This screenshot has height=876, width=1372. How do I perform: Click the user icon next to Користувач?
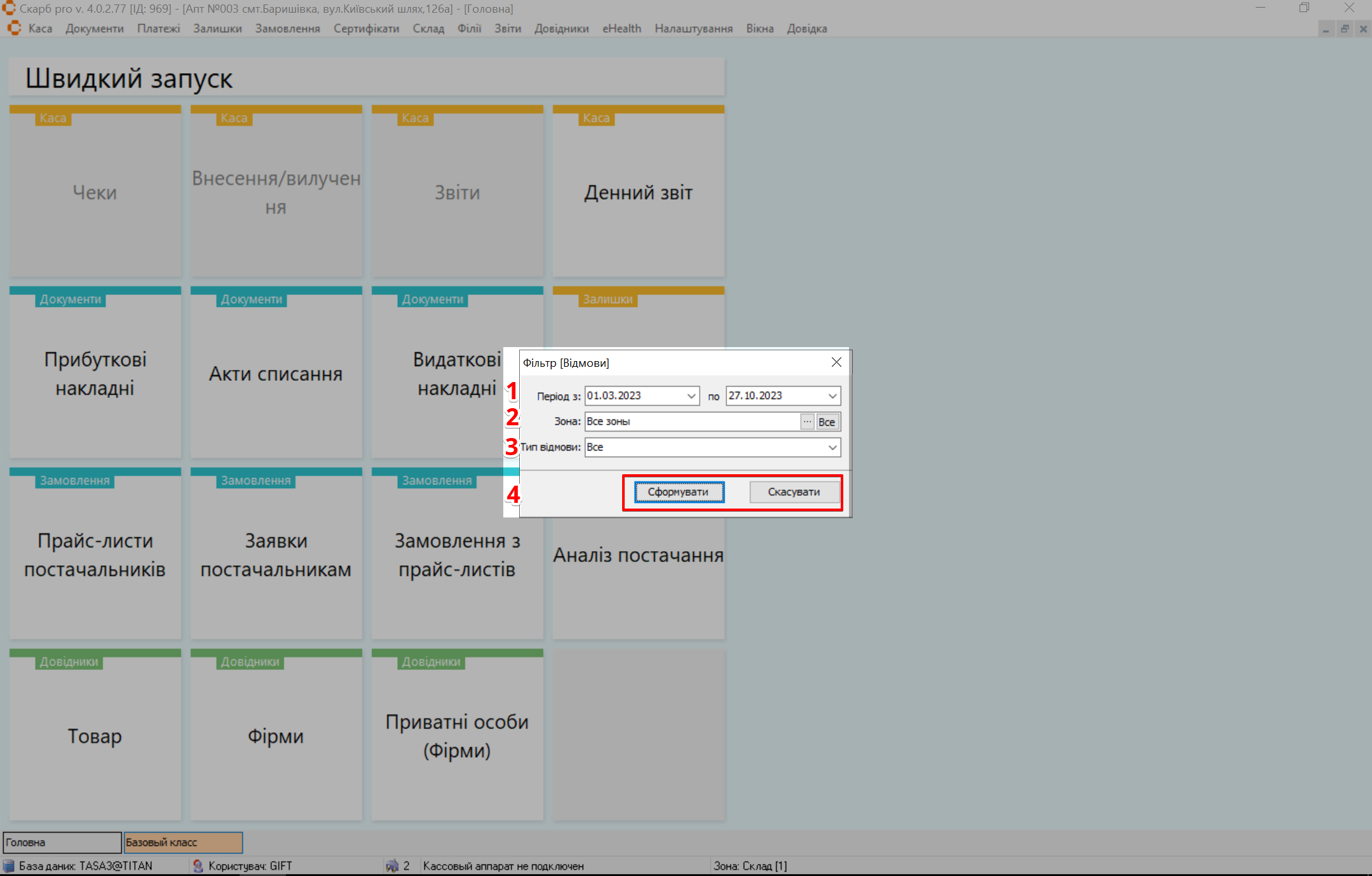pos(198,866)
